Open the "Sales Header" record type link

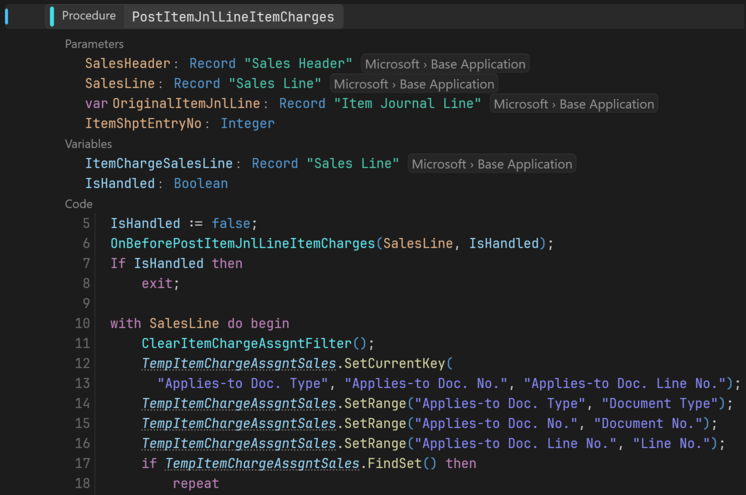pos(298,64)
